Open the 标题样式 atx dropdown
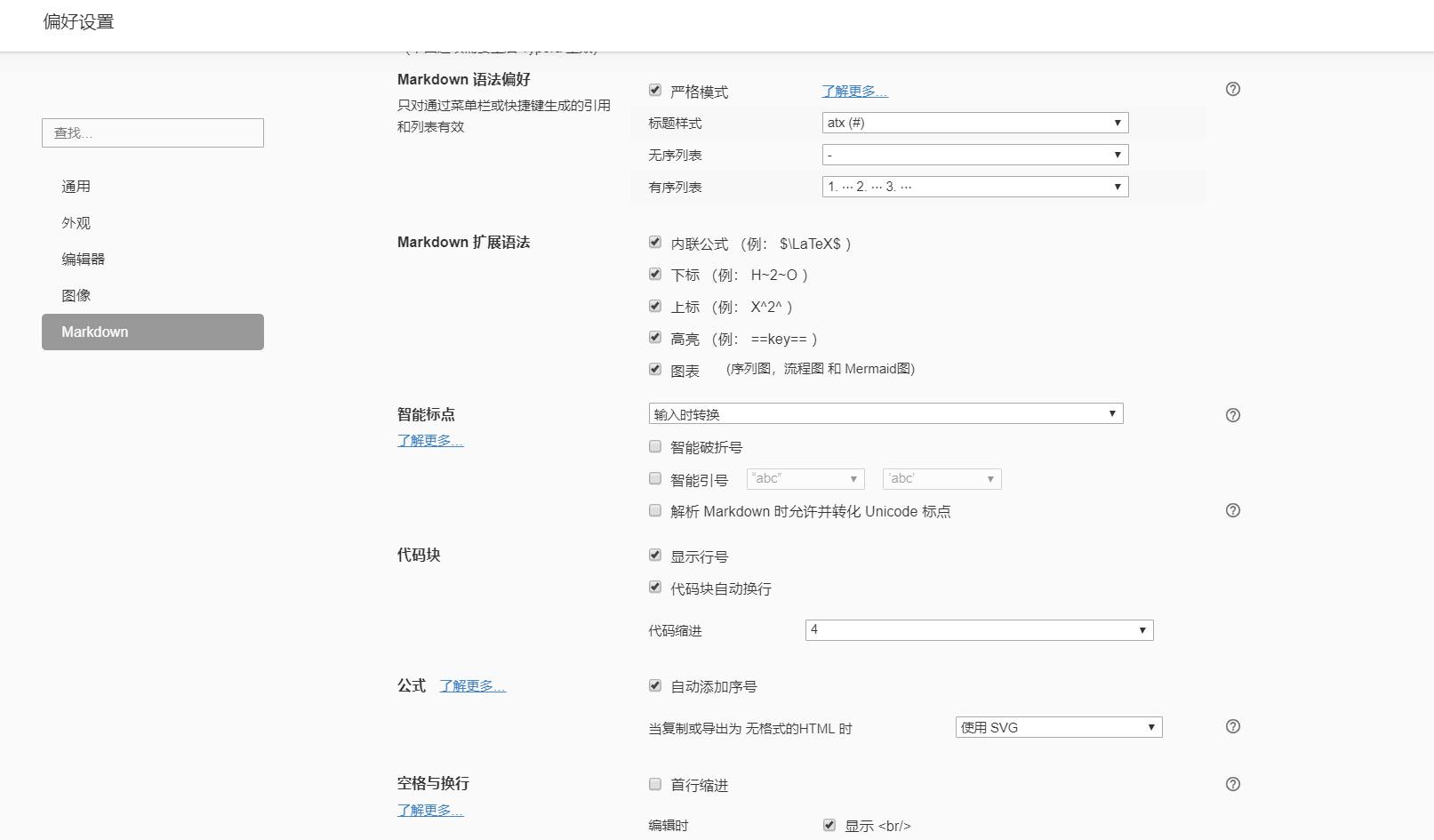The width and height of the screenshot is (1434, 840). point(974,123)
